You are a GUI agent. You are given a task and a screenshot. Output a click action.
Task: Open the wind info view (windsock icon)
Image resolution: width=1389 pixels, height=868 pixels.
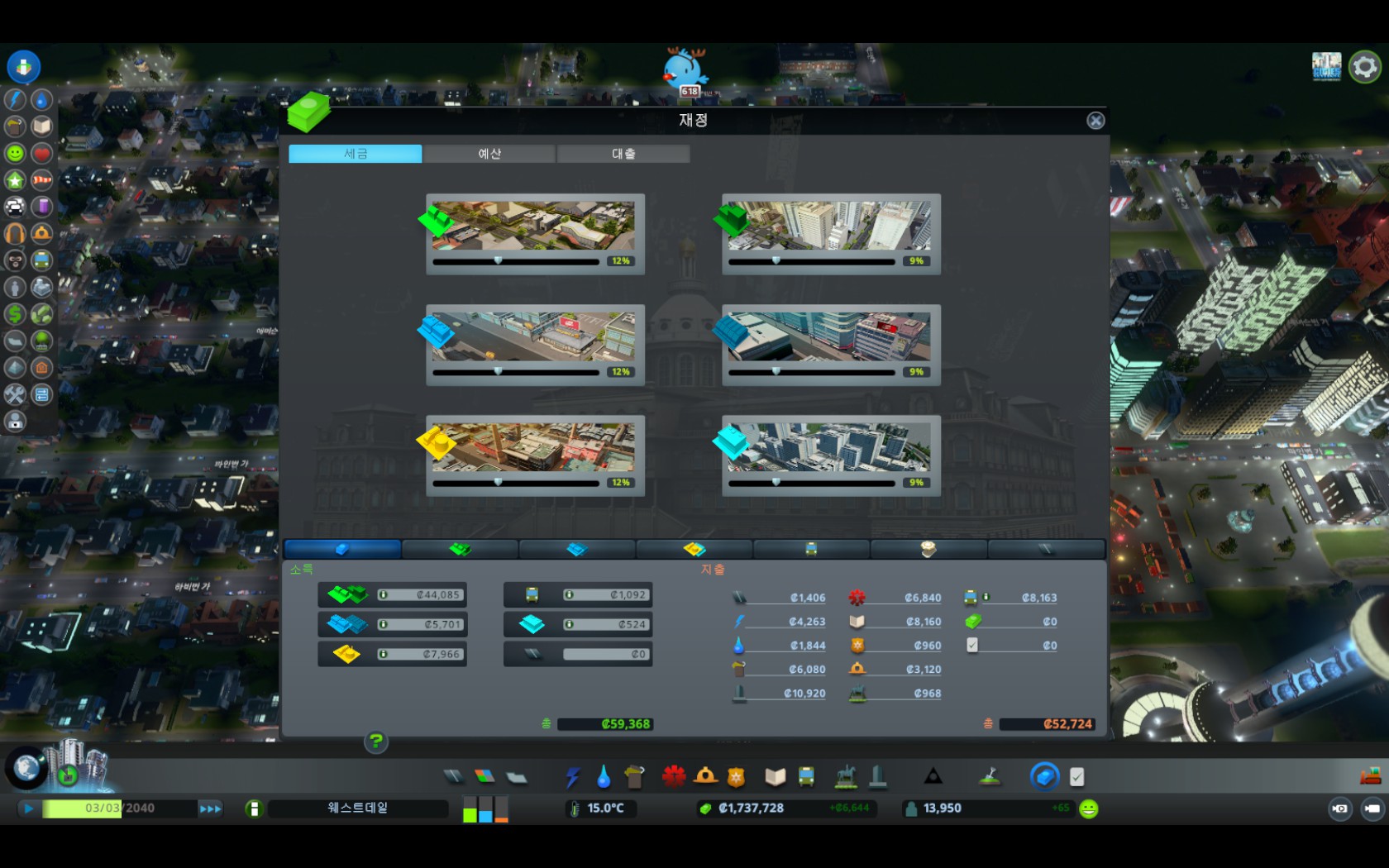coord(42,180)
